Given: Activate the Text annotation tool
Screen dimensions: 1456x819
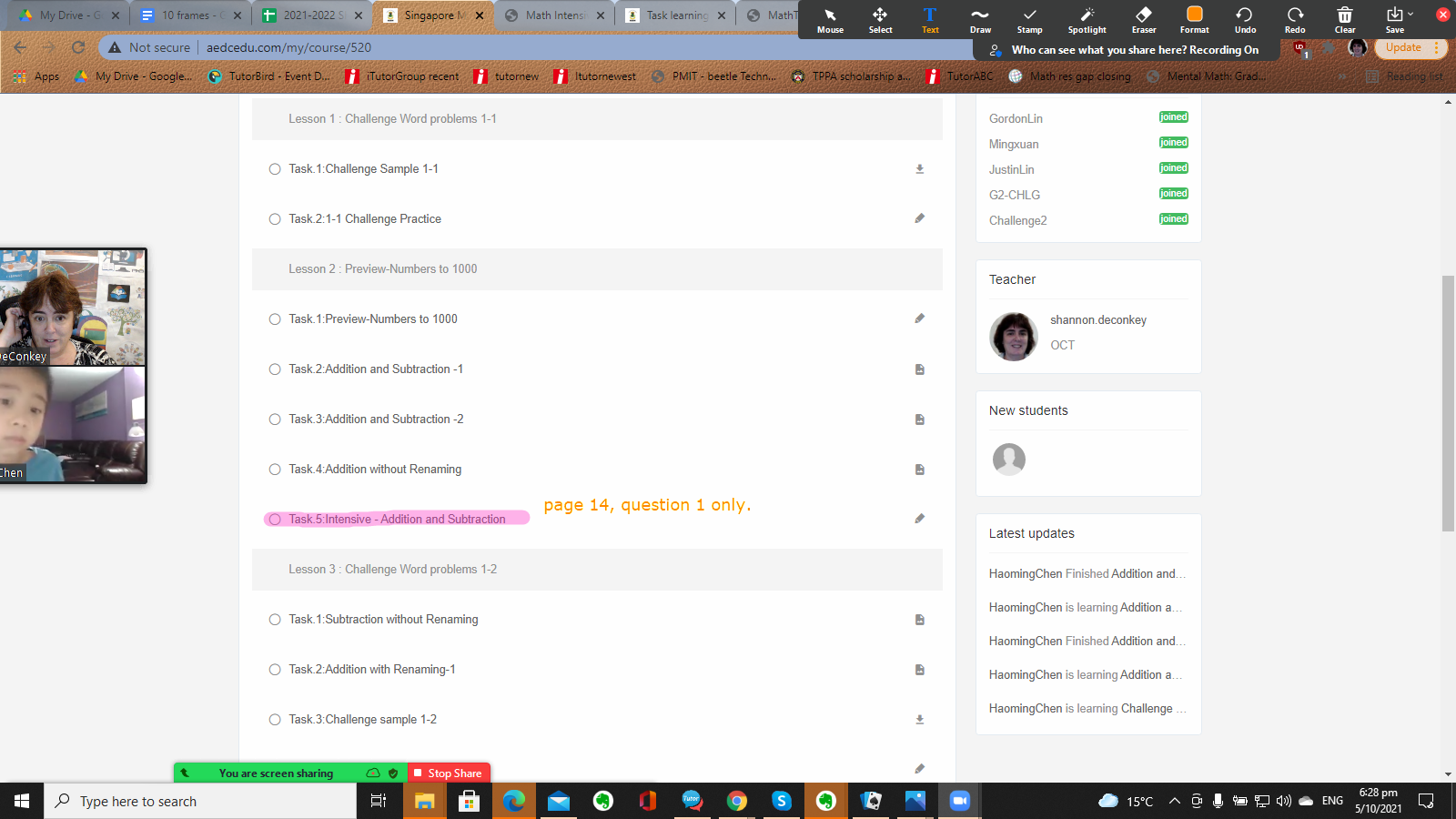Looking at the screenshot, I should pyautogui.click(x=930, y=20).
